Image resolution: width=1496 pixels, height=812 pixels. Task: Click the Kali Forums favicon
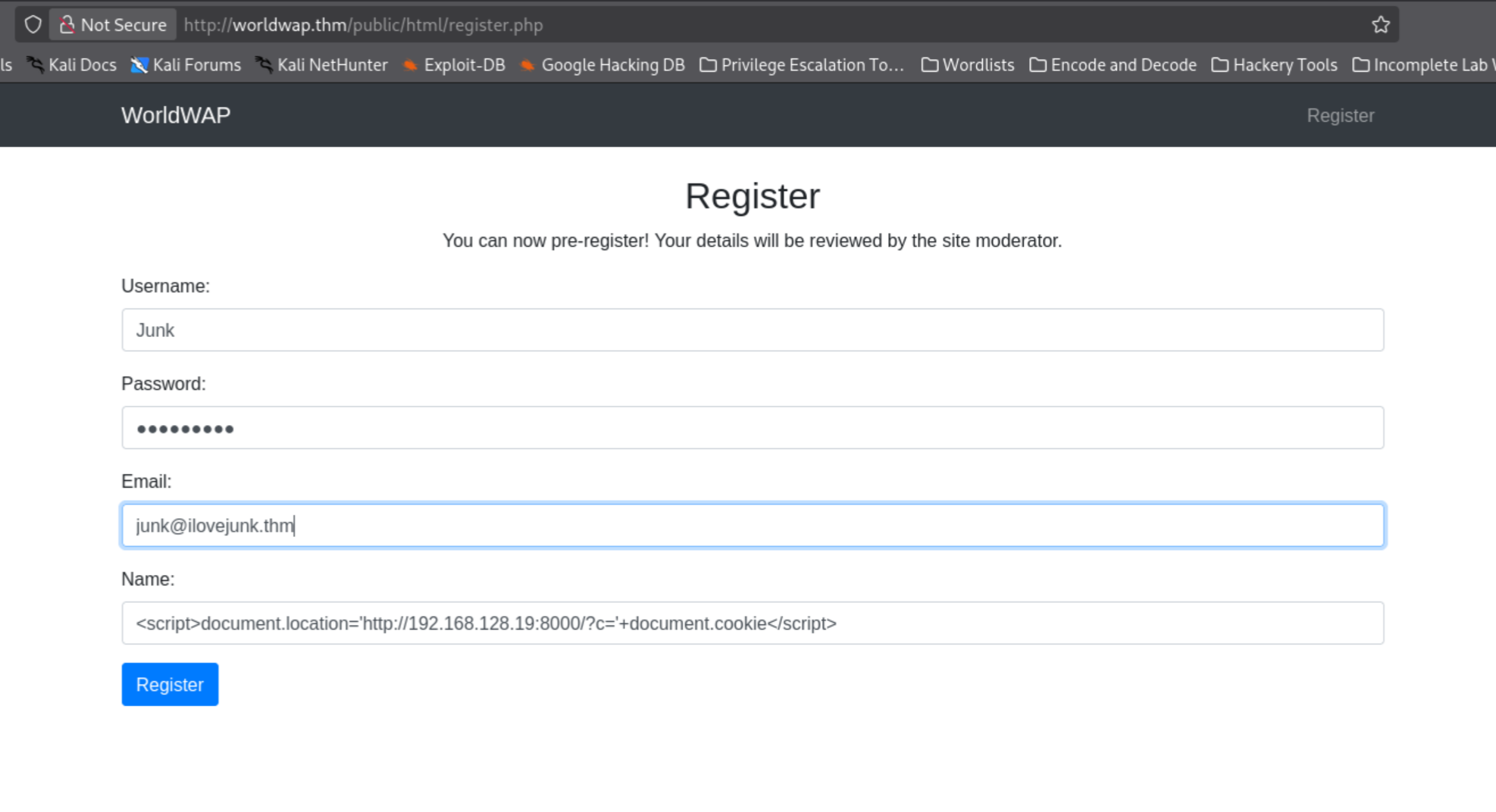point(139,65)
